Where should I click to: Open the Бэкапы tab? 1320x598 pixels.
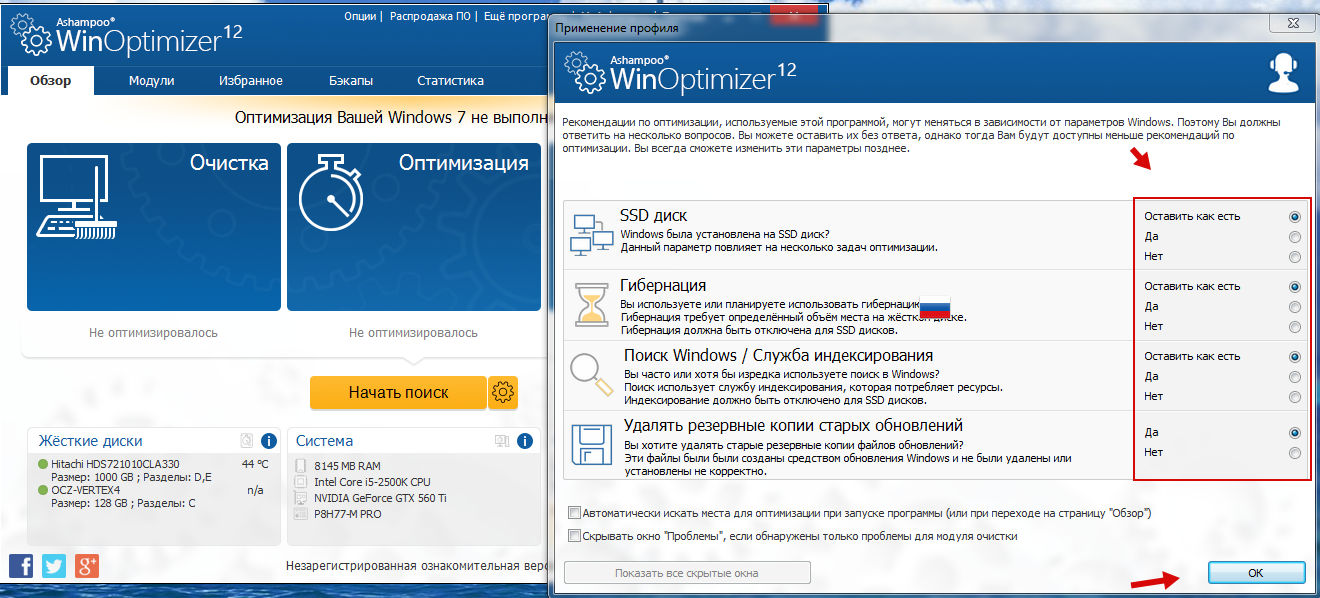coord(351,81)
